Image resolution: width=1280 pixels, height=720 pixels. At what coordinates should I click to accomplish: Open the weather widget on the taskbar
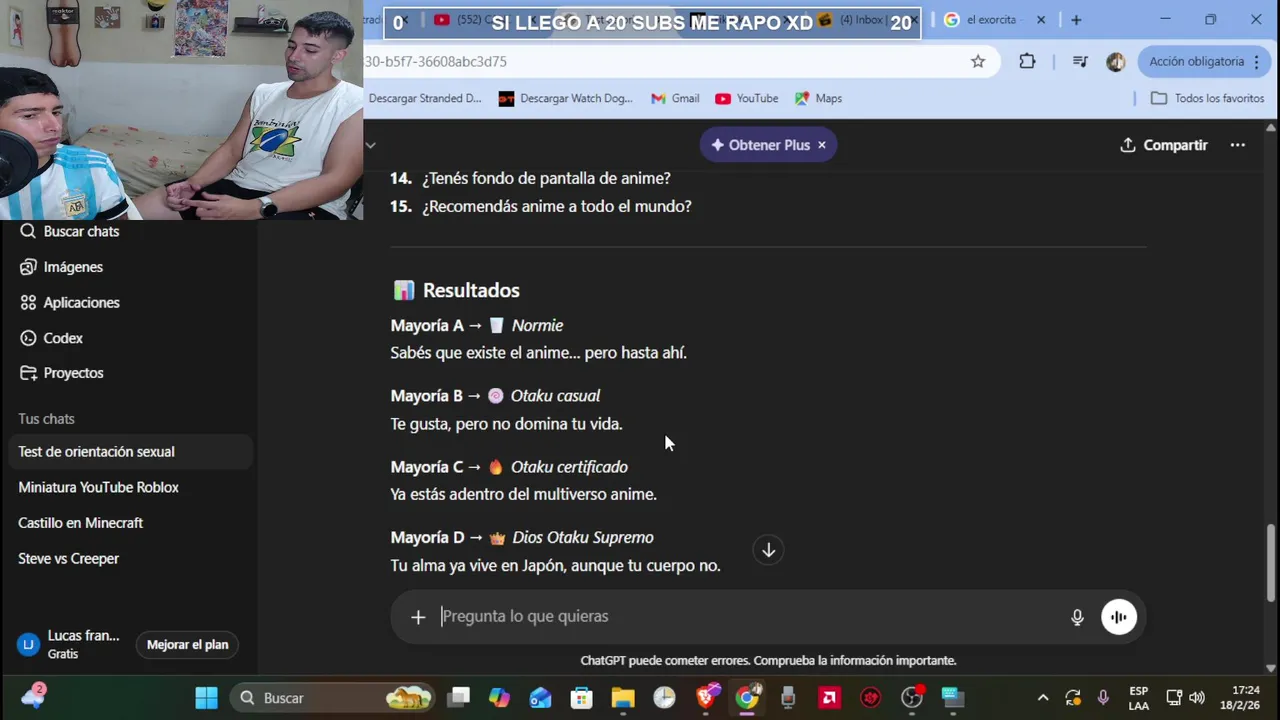(x=33, y=698)
